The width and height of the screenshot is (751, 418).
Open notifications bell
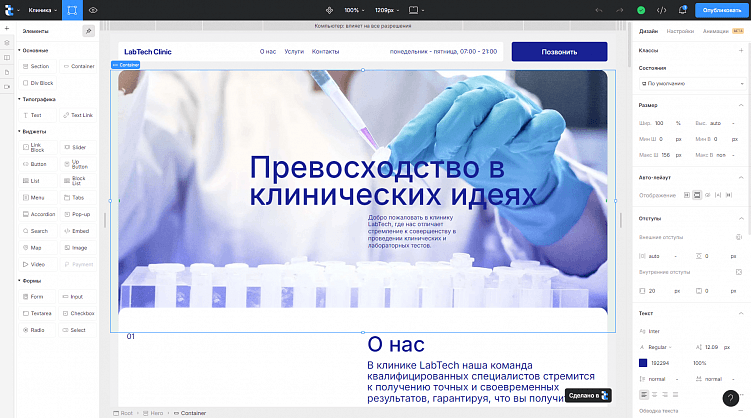pos(683,10)
